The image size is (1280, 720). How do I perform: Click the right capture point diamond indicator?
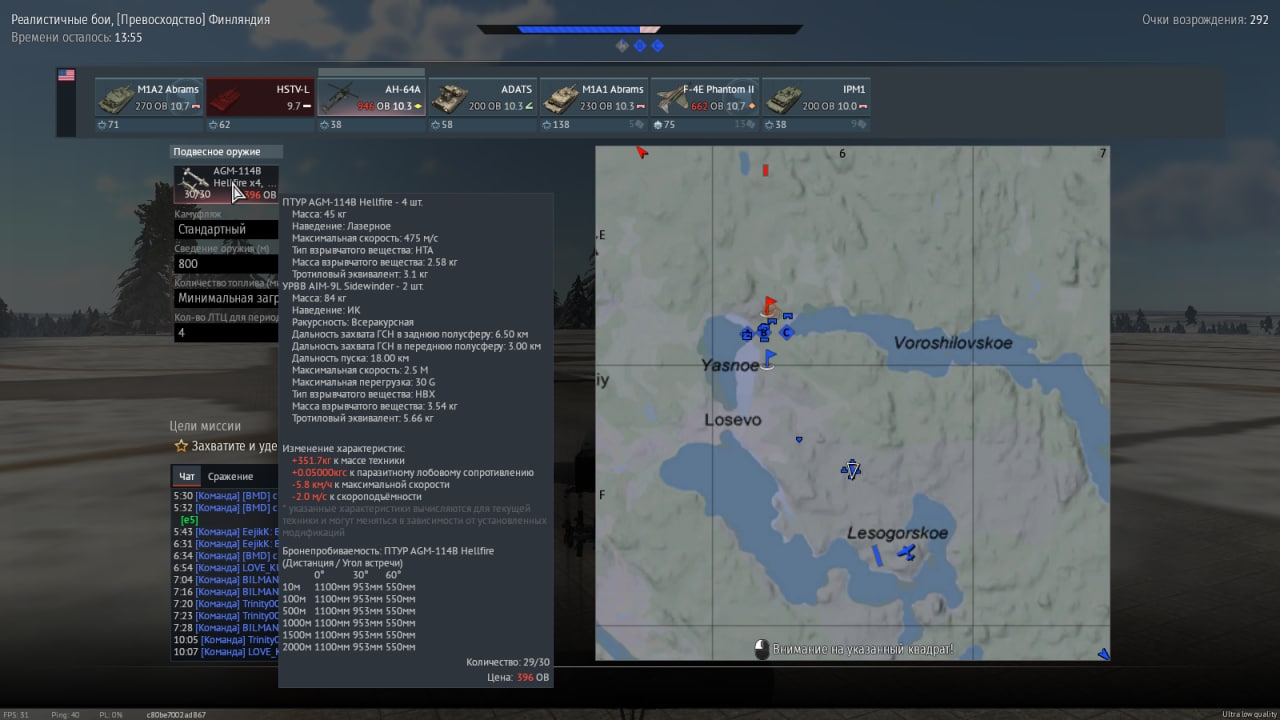click(658, 46)
